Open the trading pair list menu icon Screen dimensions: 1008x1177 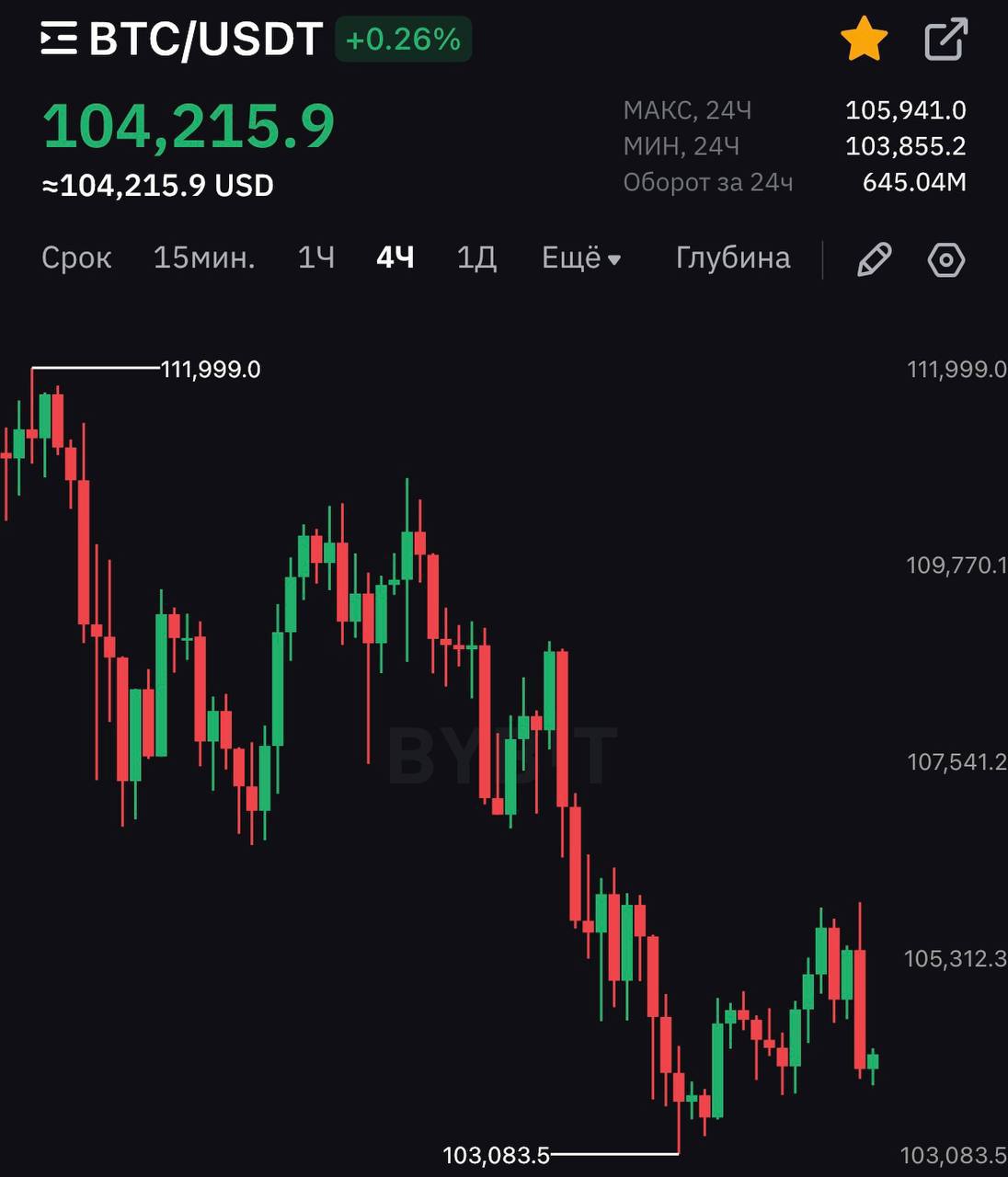(x=59, y=40)
